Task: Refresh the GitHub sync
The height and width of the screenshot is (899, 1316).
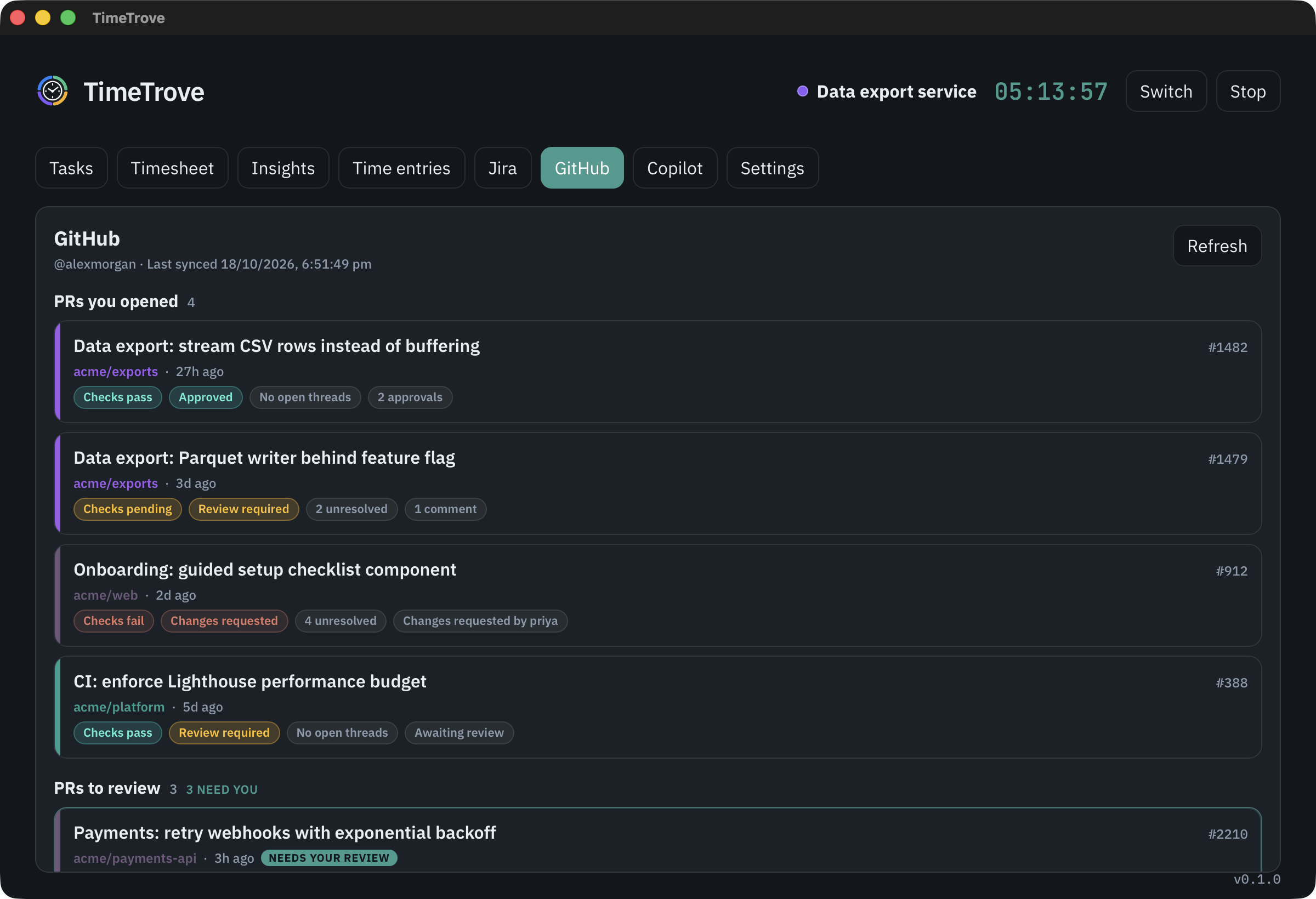Action: click(1217, 246)
